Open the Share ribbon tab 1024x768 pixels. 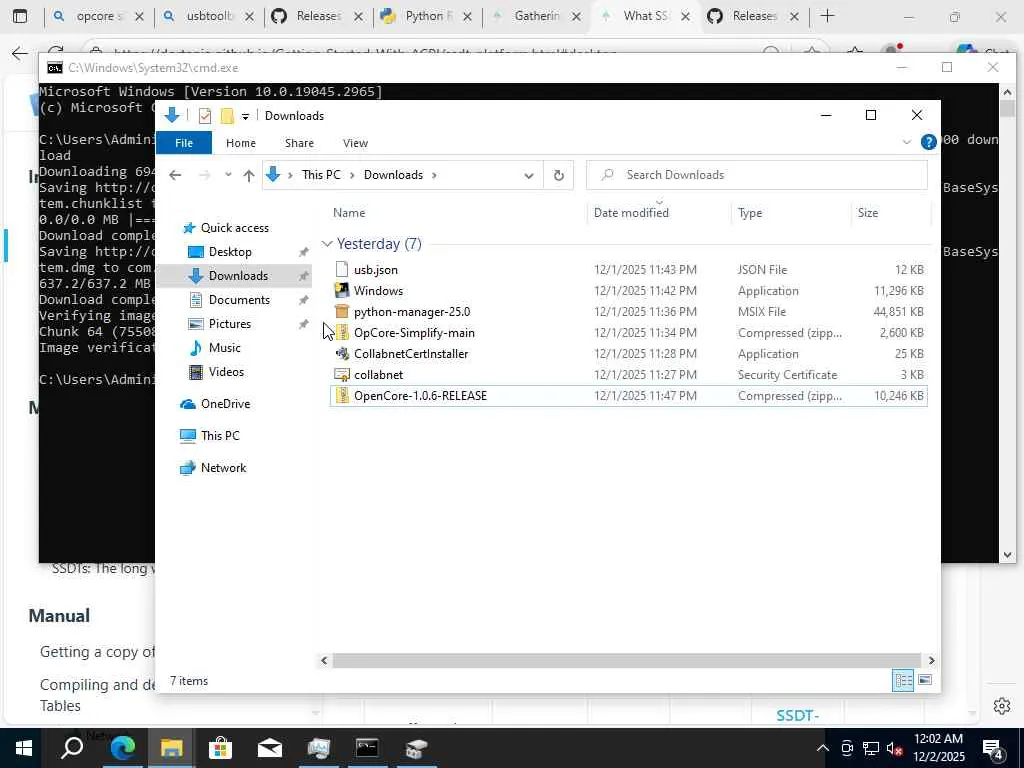pyautogui.click(x=299, y=143)
